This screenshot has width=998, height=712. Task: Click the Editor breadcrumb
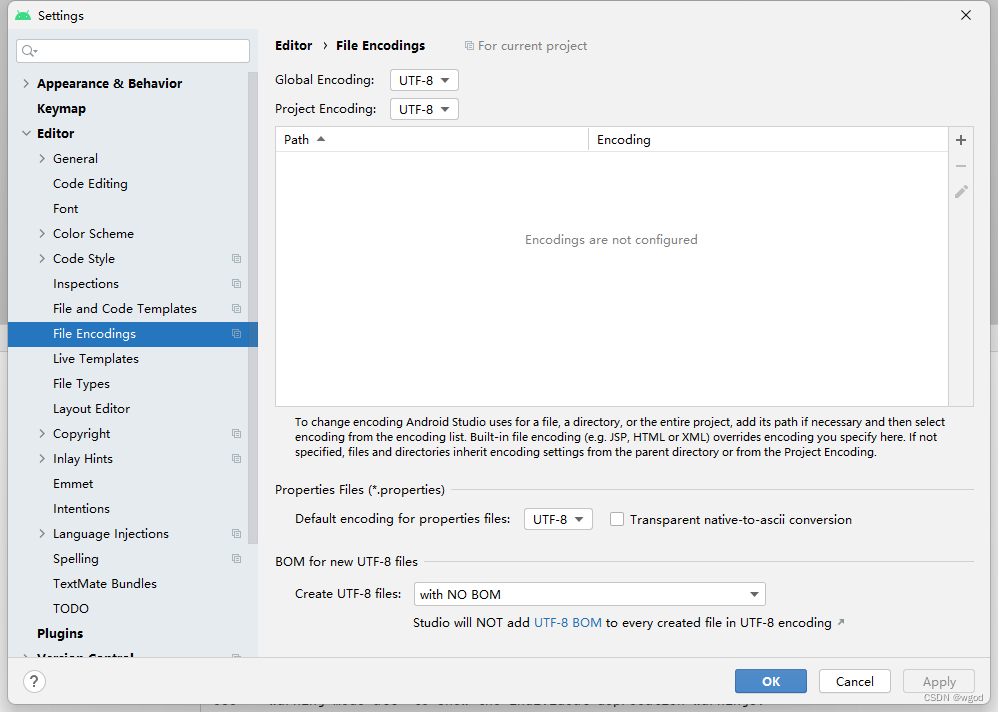[x=293, y=46]
